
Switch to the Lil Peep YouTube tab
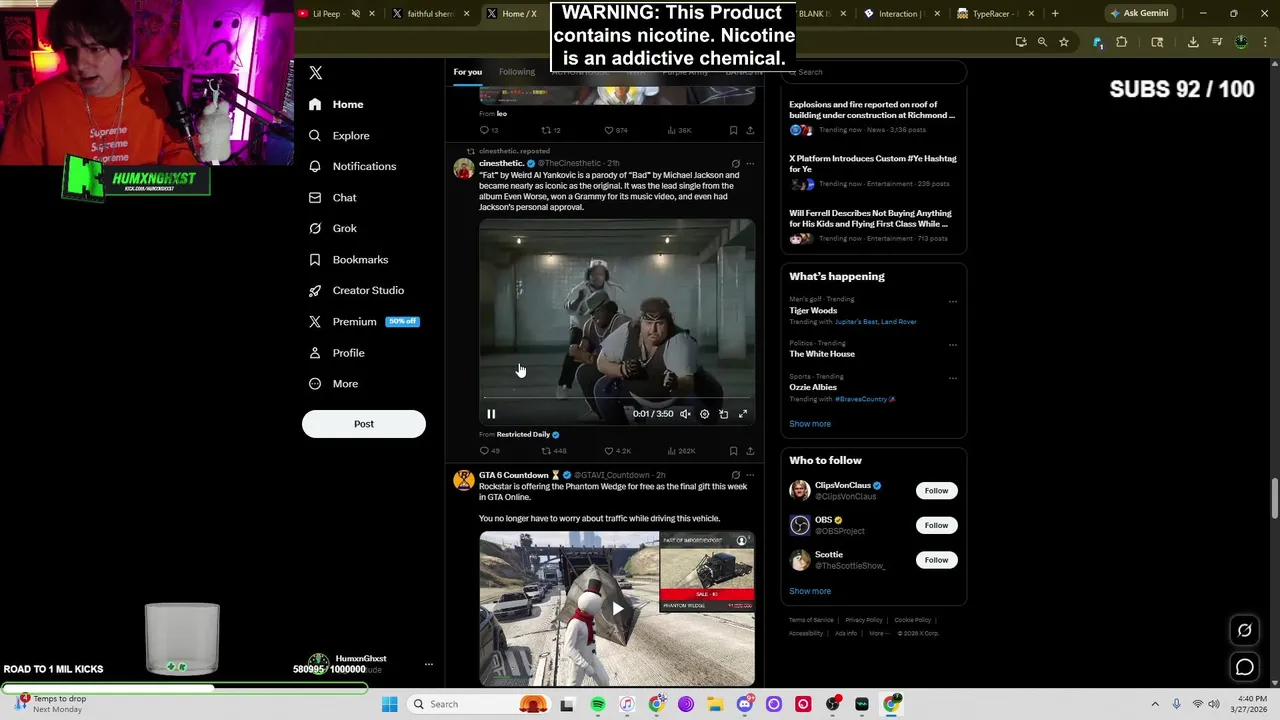pos(326,14)
